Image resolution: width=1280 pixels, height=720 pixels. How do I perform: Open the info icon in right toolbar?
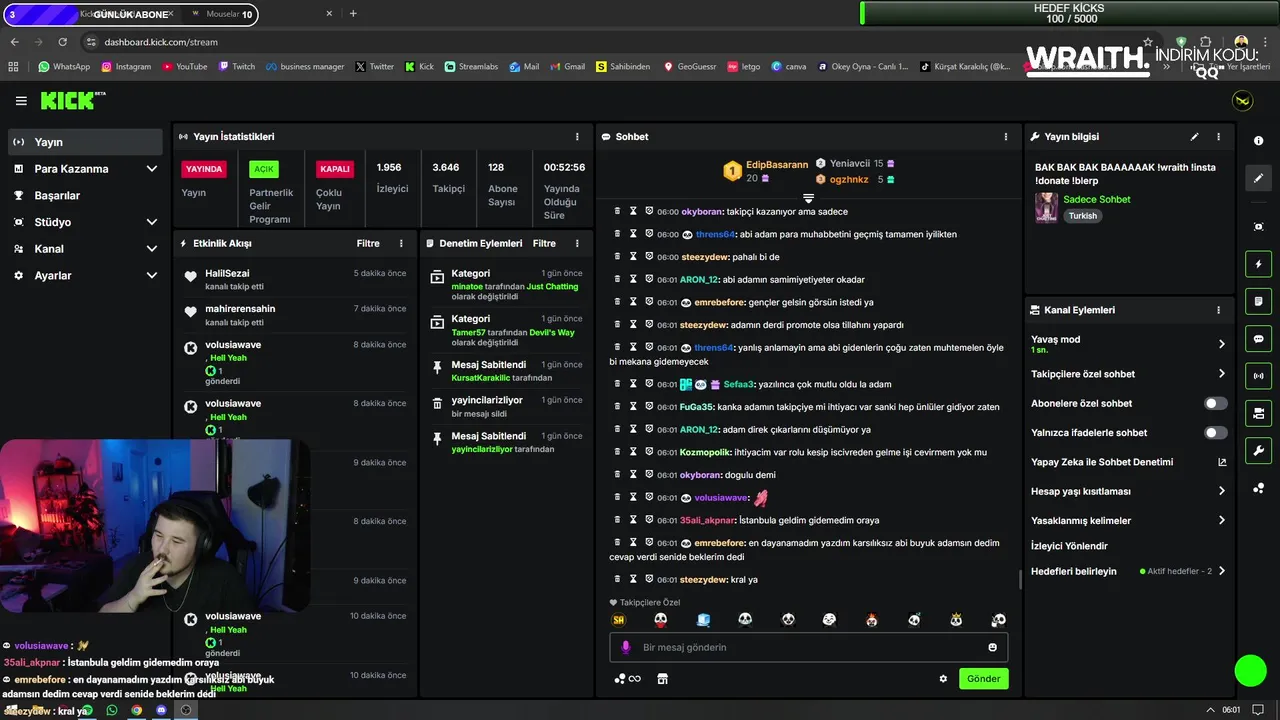tap(1258, 141)
